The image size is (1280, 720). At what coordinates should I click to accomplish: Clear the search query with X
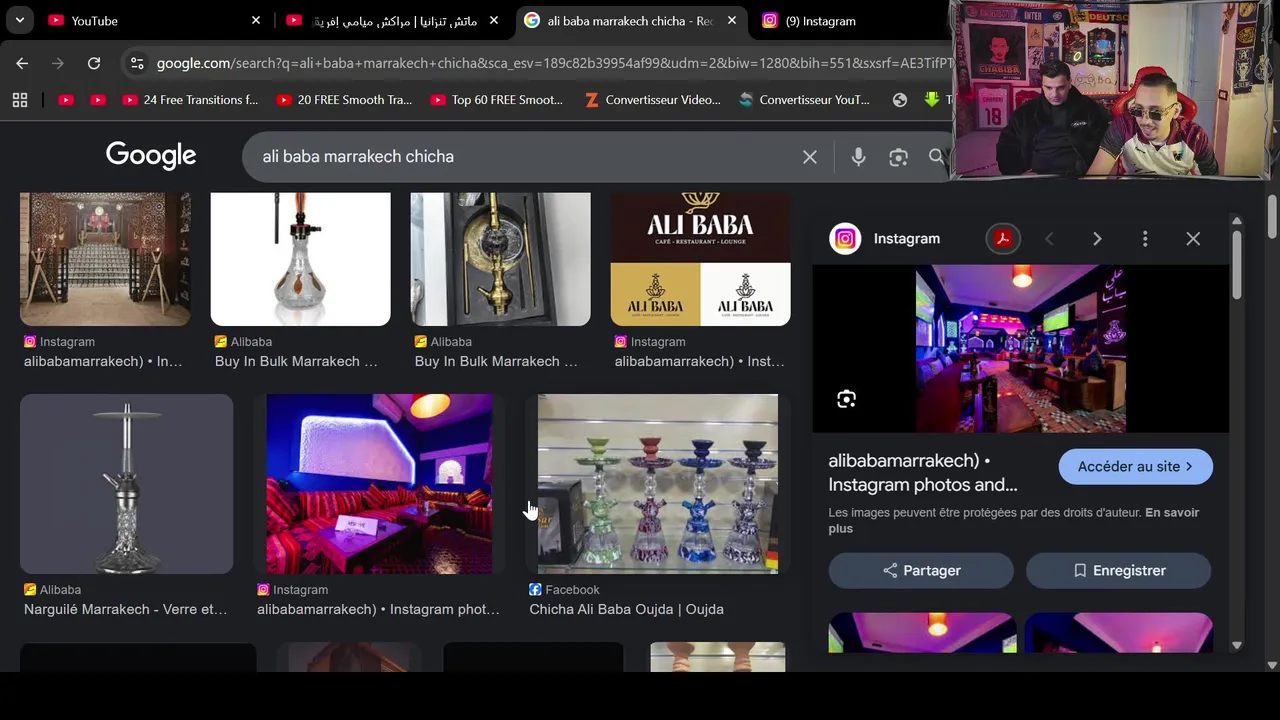[810, 157]
